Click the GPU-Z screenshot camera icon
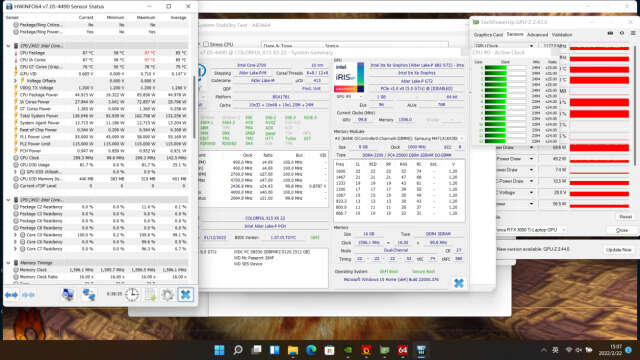The height and width of the screenshot is (360, 640). pyautogui.click(x=610, y=33)
